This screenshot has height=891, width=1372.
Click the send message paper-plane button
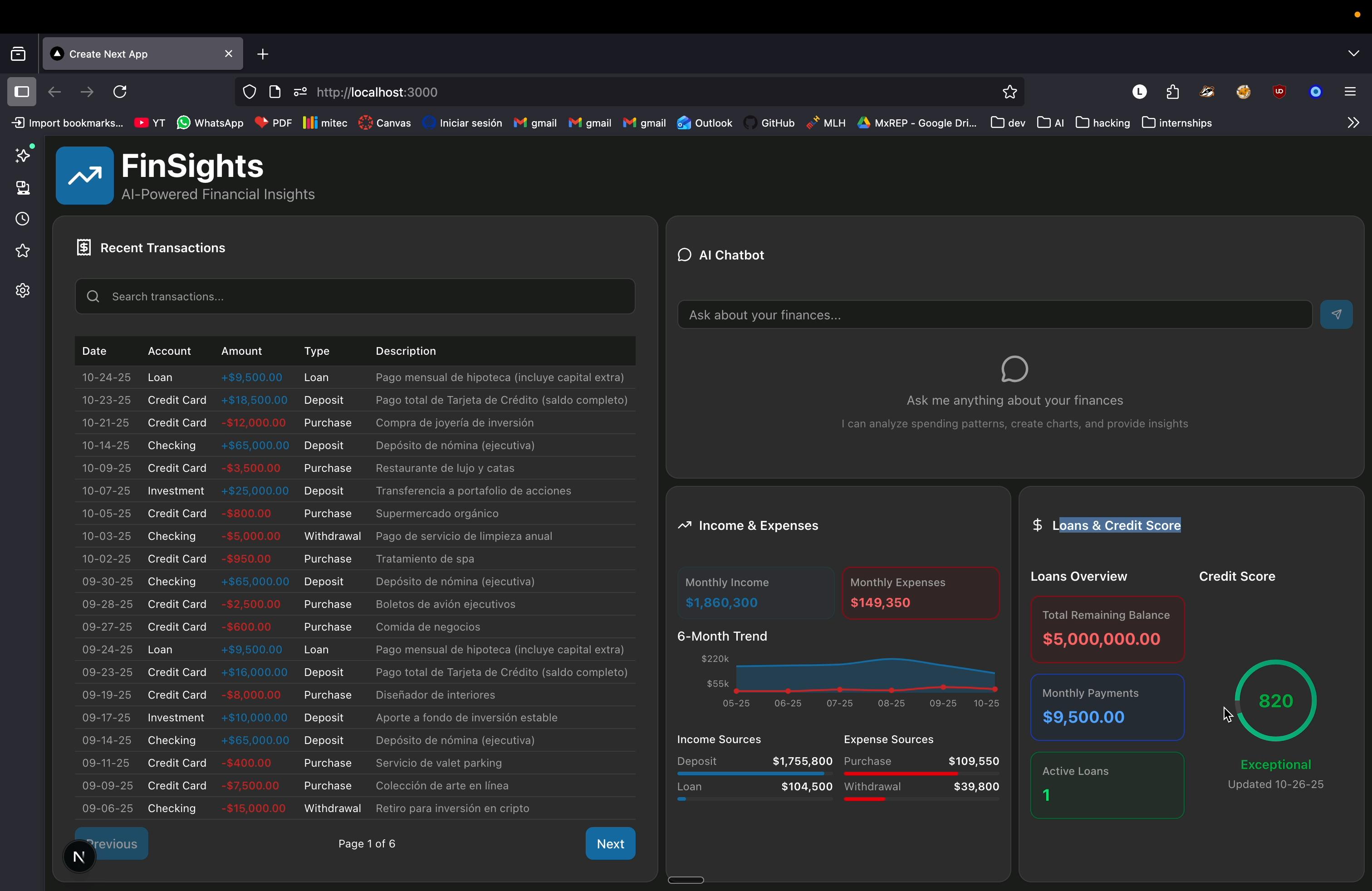(1336, 315)
